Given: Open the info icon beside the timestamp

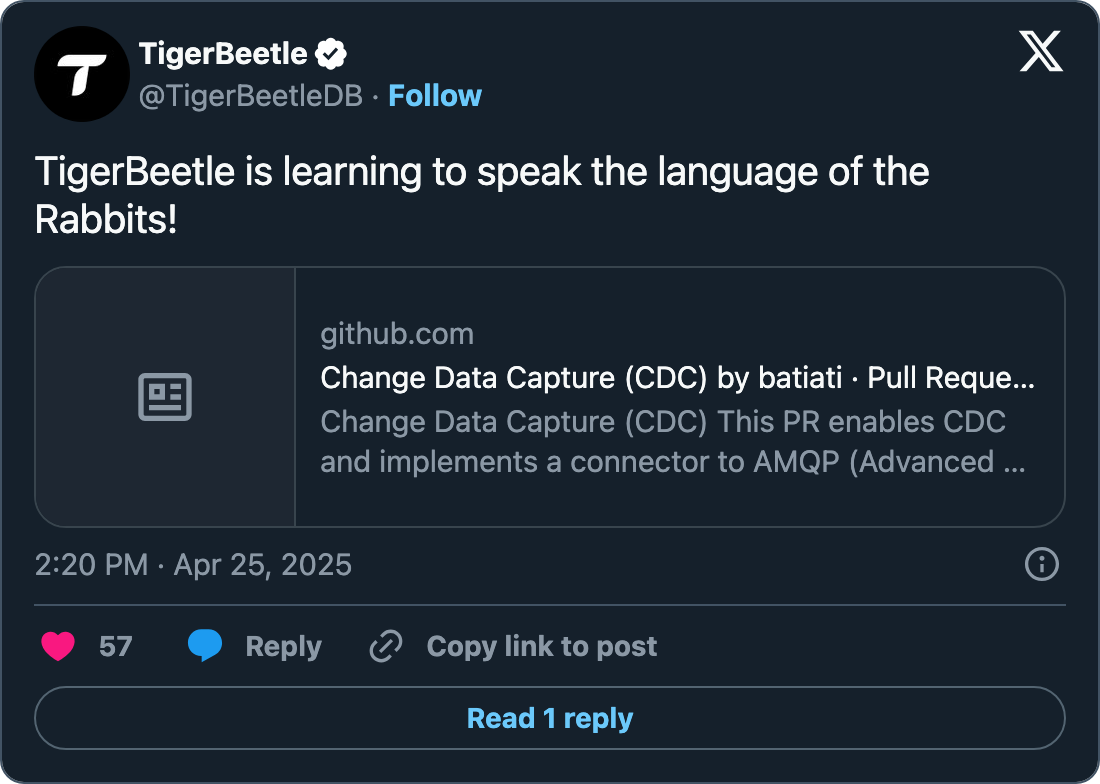Looking at the screenshot, I should click(x=1042, y=565).
